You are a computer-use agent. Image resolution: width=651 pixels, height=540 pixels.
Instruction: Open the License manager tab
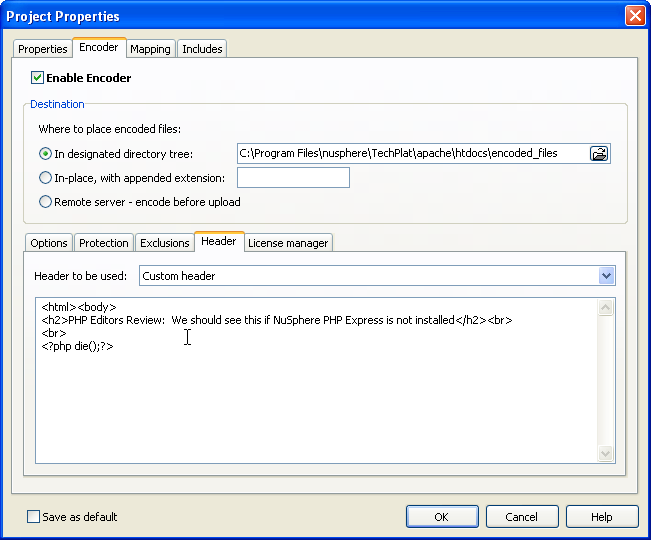[288, 243]
